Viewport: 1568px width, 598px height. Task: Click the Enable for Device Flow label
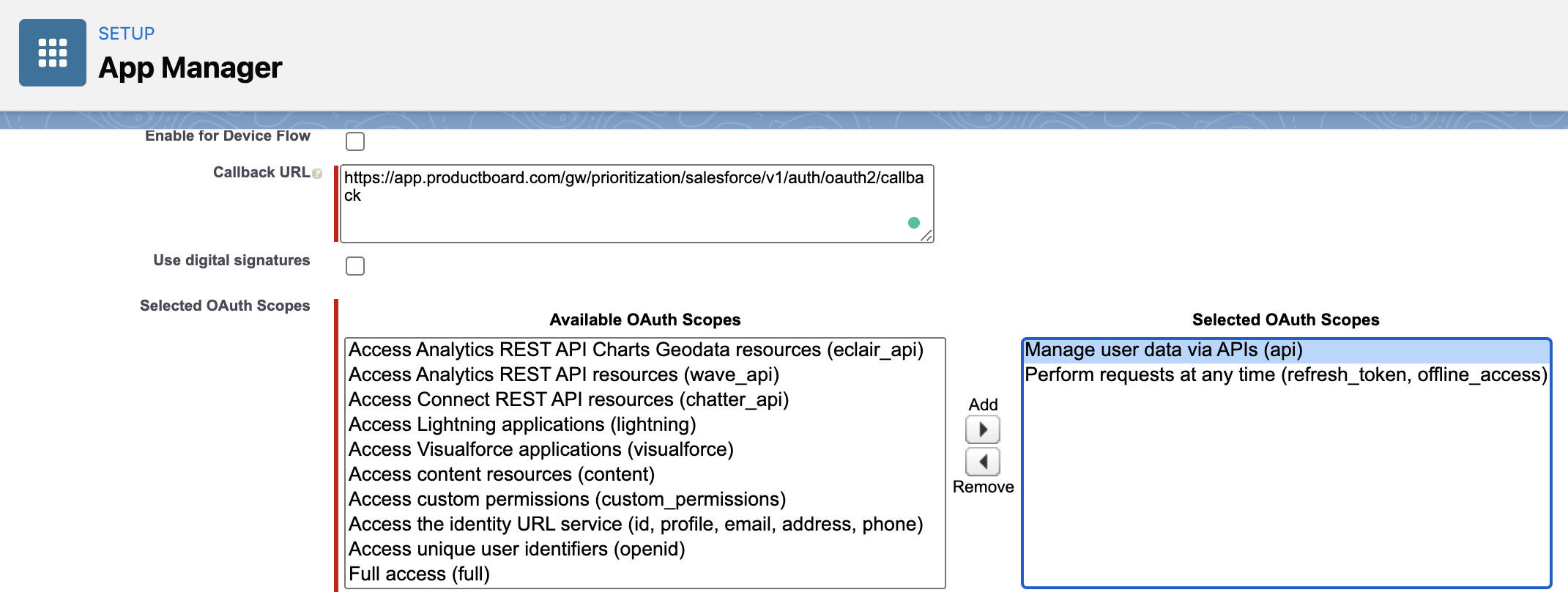[x=228, y=136]
